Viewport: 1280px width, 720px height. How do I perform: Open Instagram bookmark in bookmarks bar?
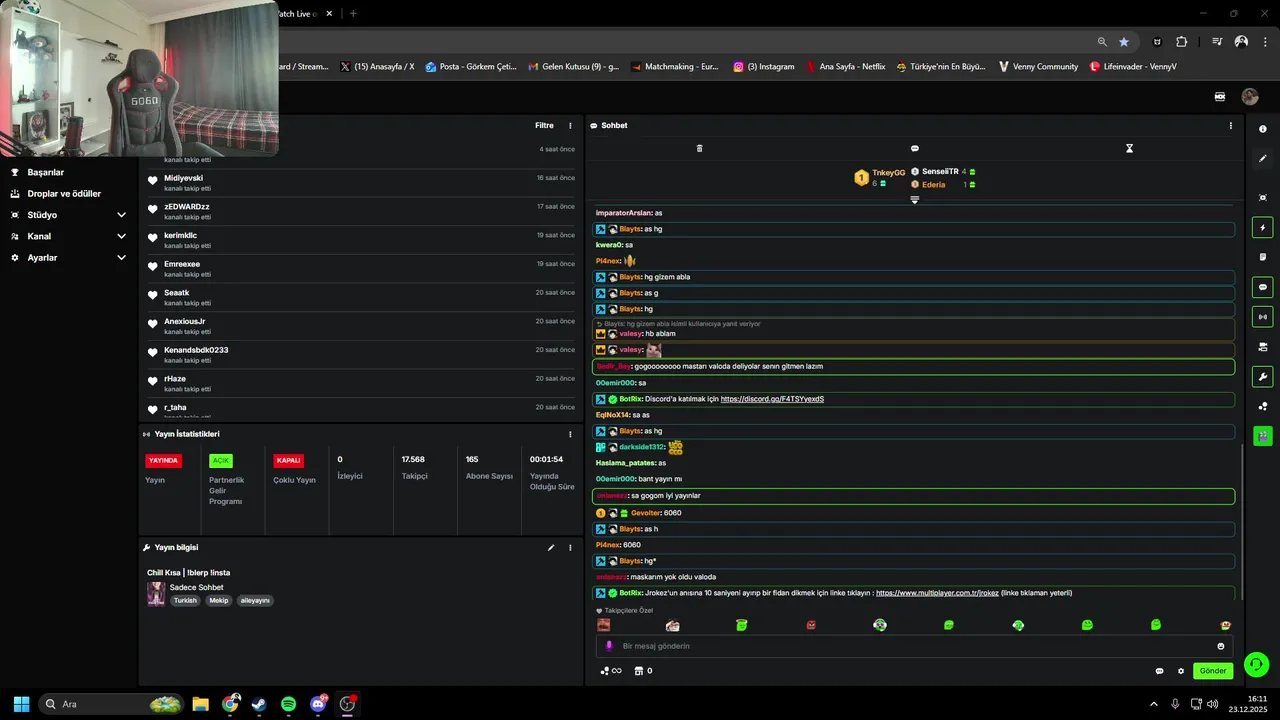coord(764,67)
